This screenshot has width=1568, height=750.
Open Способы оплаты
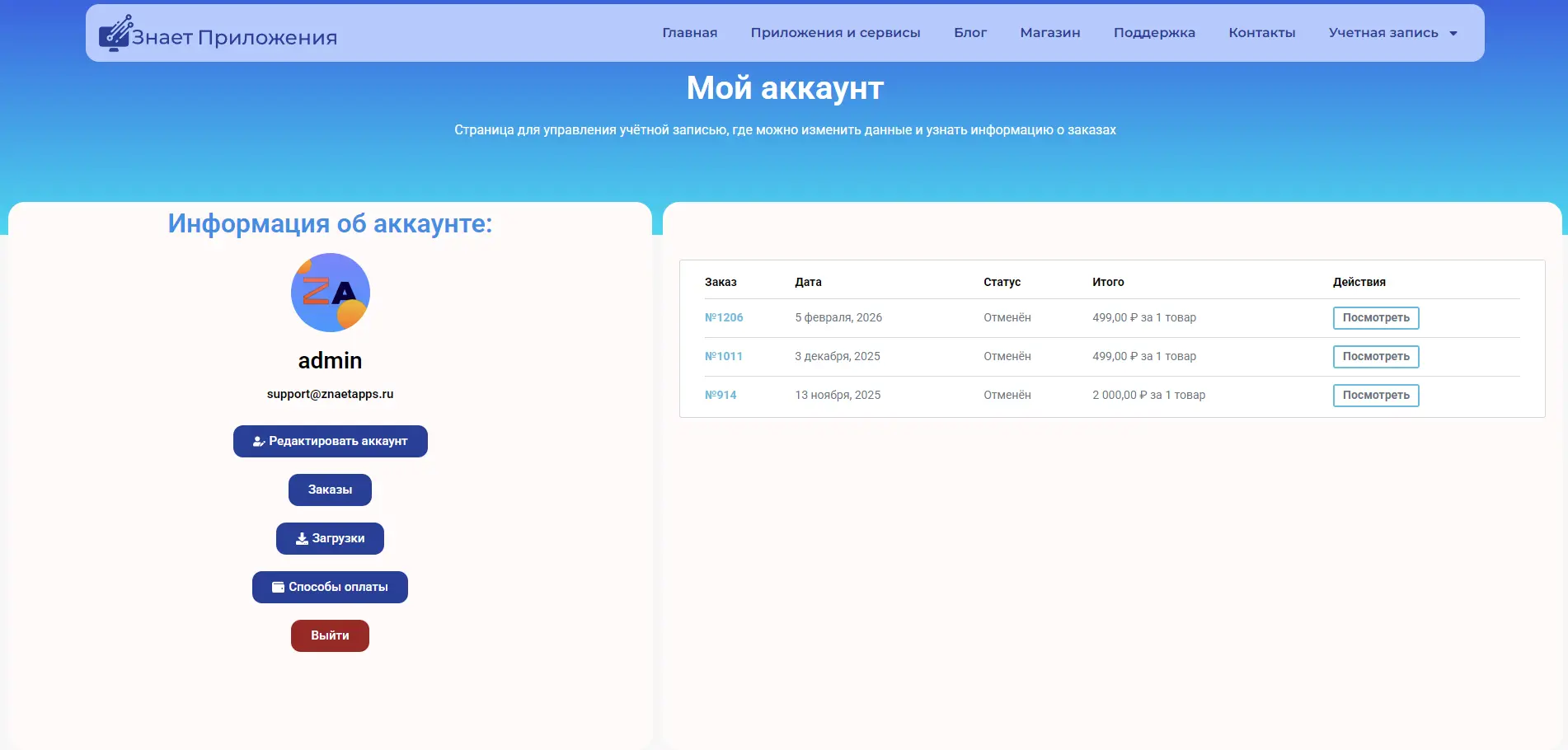(x=330, y=587)
